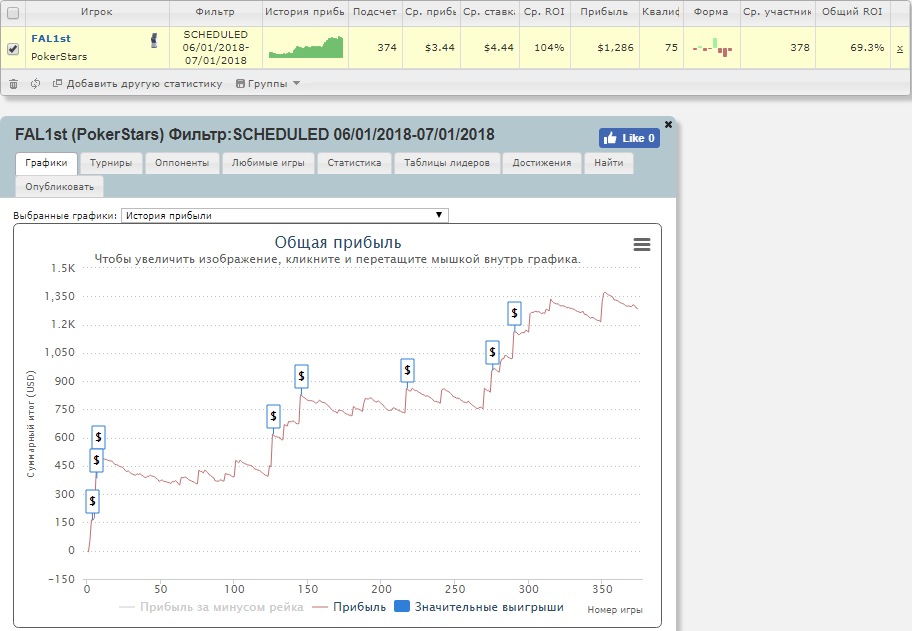Click the $ marker near 450 level
This screenshot has height=631, width=912.
(x=97, y=461)
